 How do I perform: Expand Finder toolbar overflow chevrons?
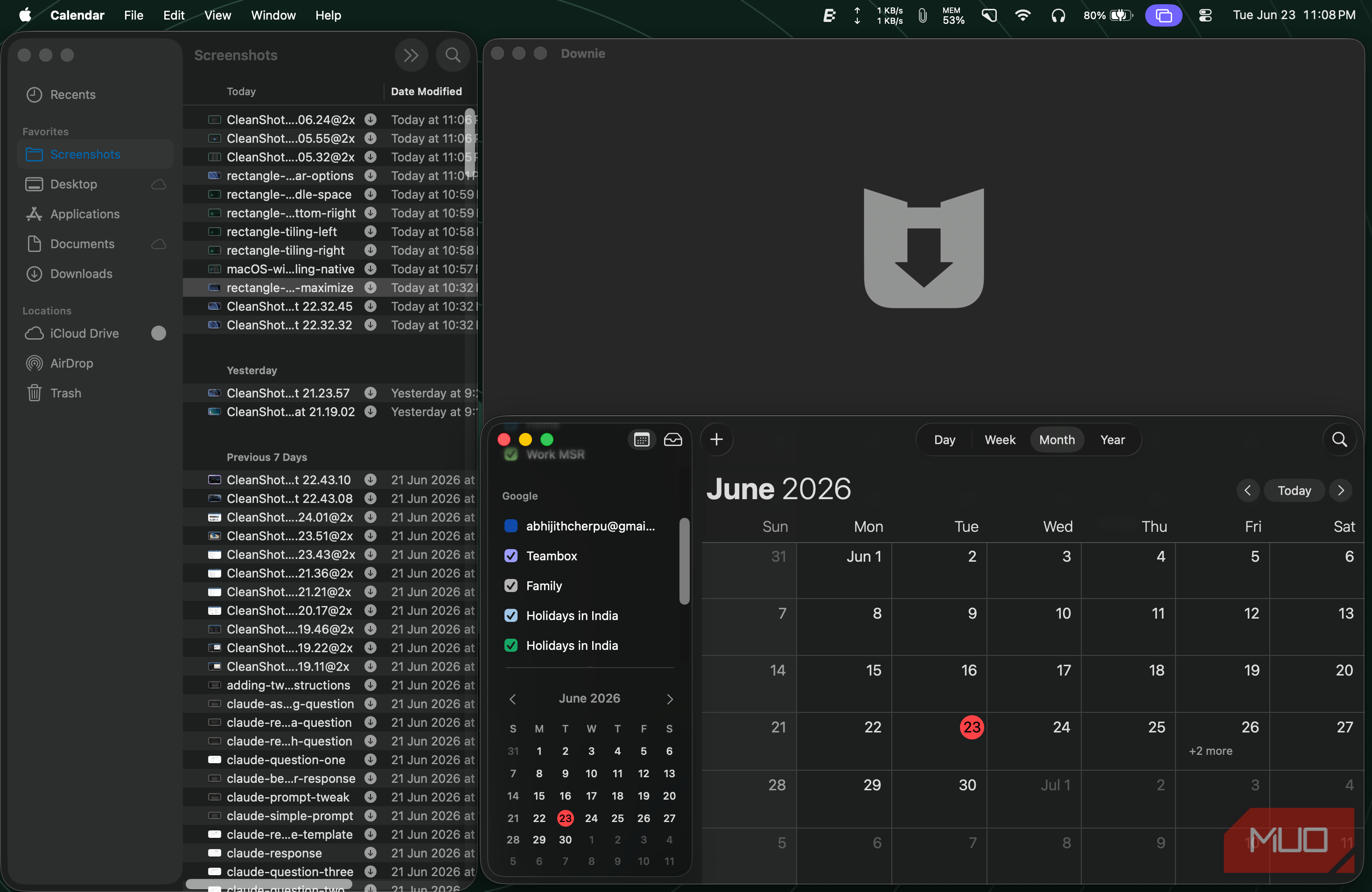[411, 56]
